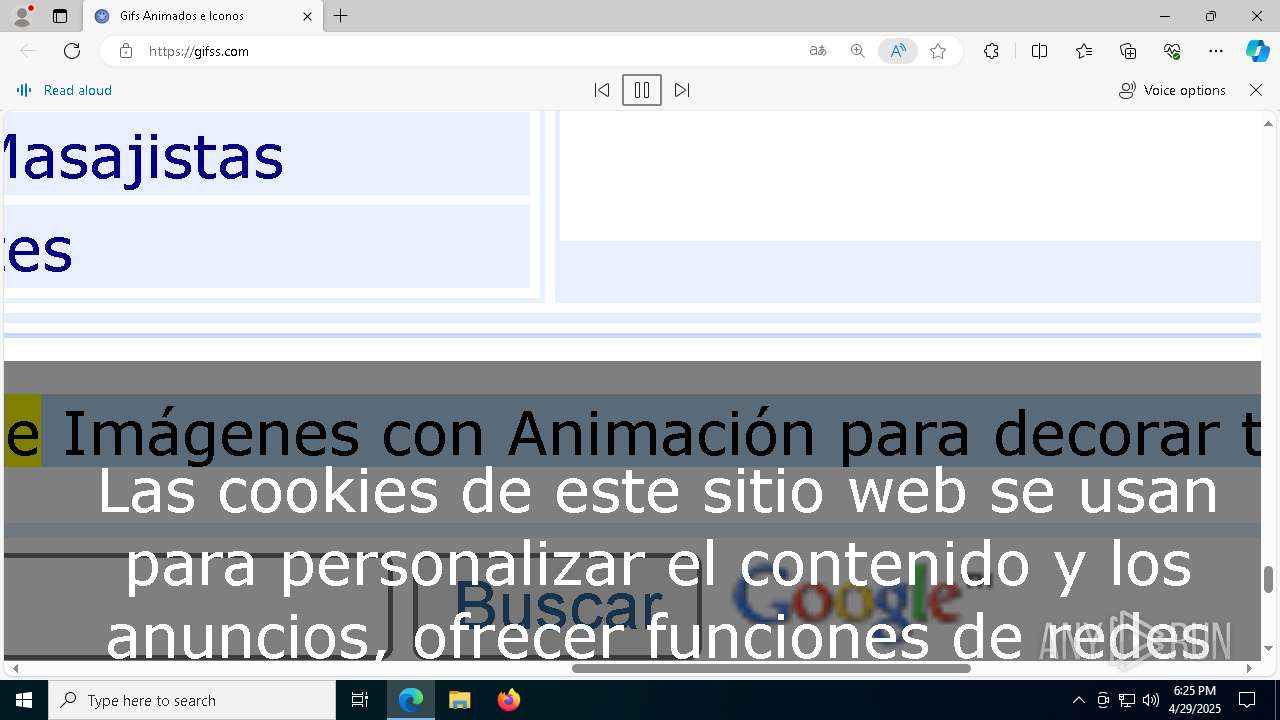
Task: Click the Masajistas link
Action: [144, 156]
